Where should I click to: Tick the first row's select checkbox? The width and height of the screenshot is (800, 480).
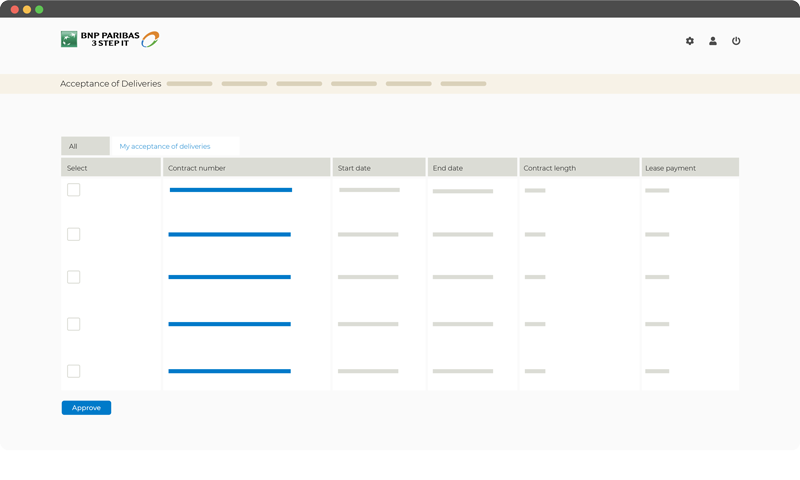pyautogui.click(x=73, y=190)
